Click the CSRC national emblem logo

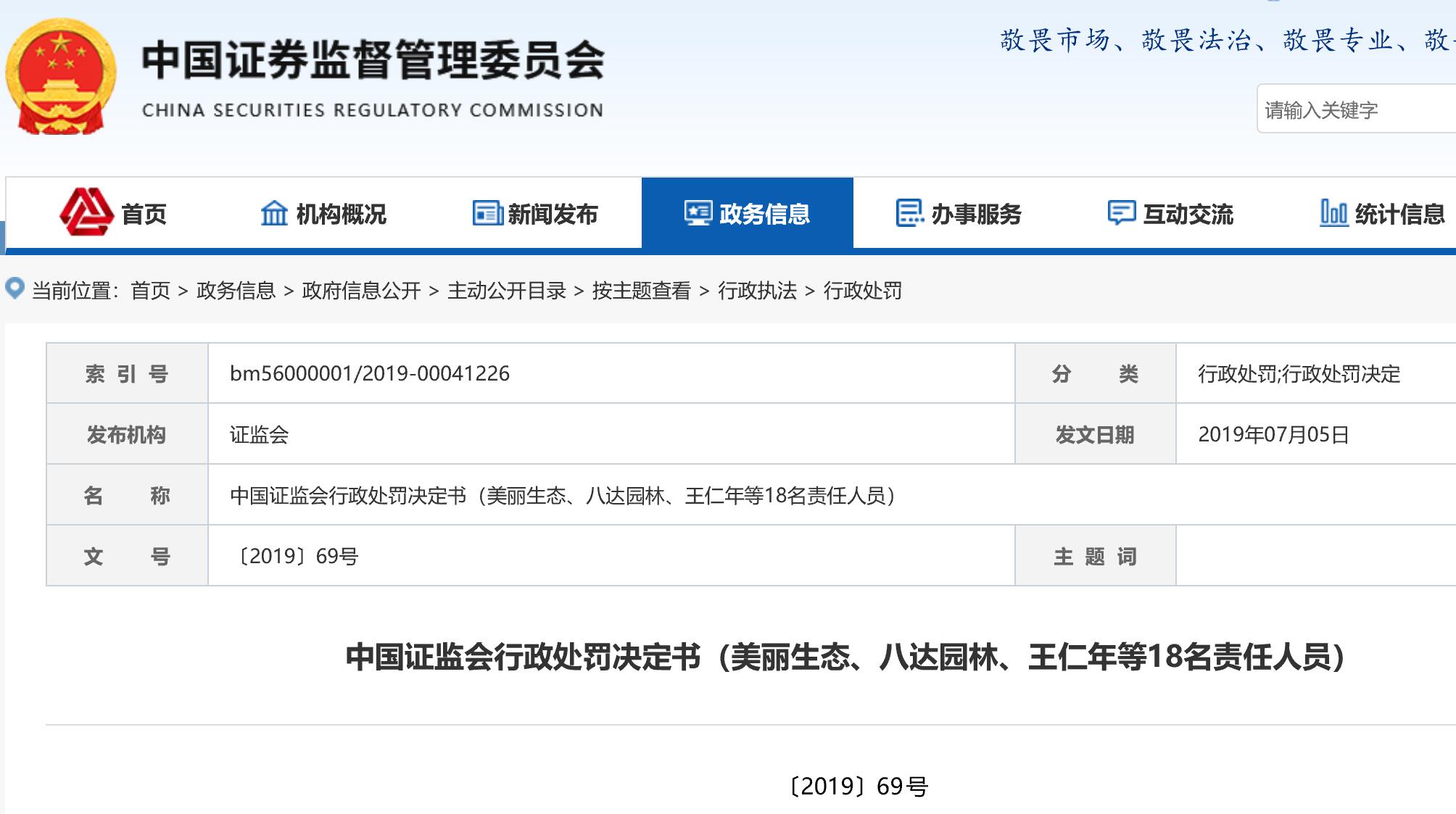coord(61,77)
